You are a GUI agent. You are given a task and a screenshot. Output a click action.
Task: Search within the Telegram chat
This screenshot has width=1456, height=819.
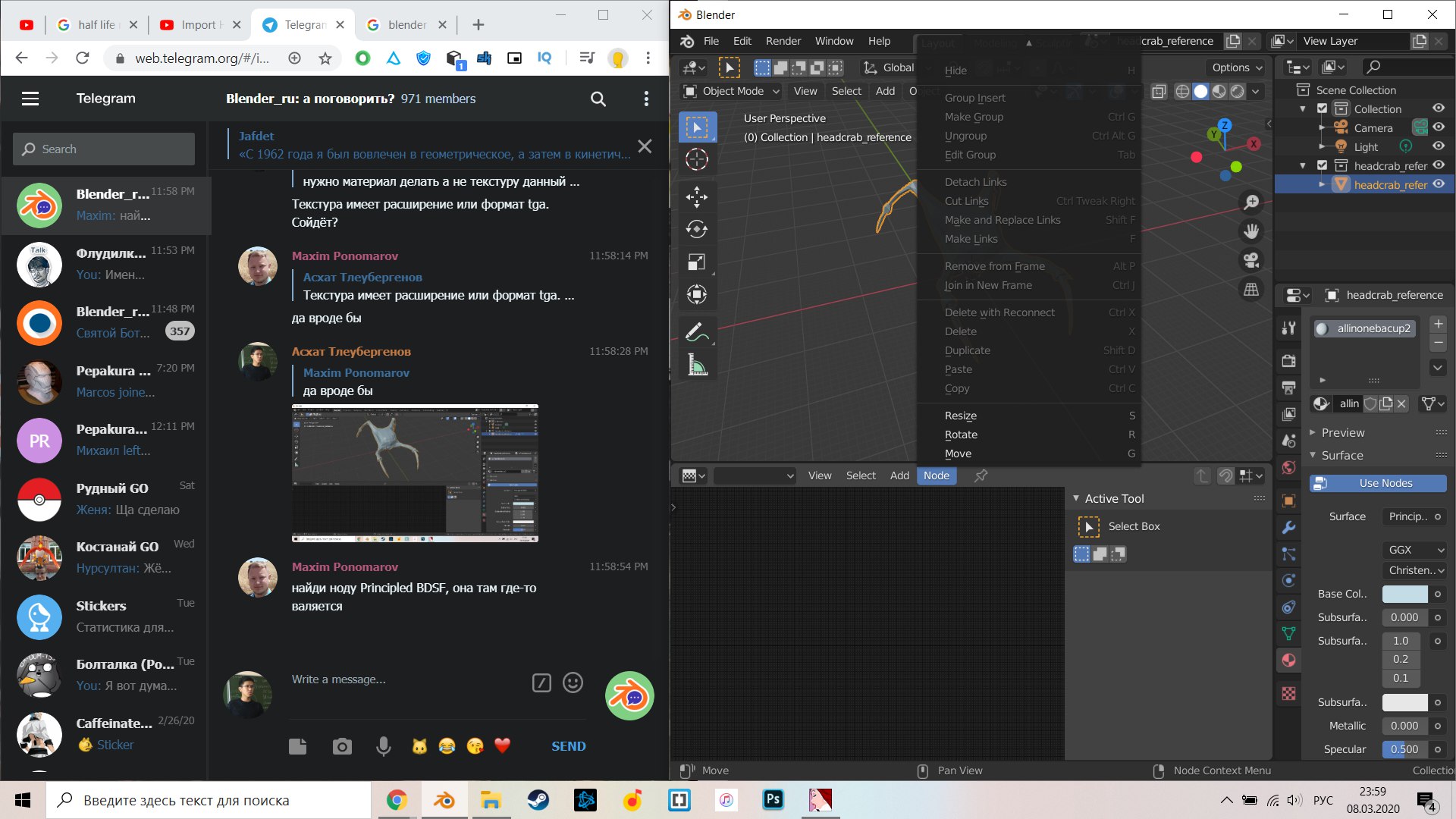(598, 99)
